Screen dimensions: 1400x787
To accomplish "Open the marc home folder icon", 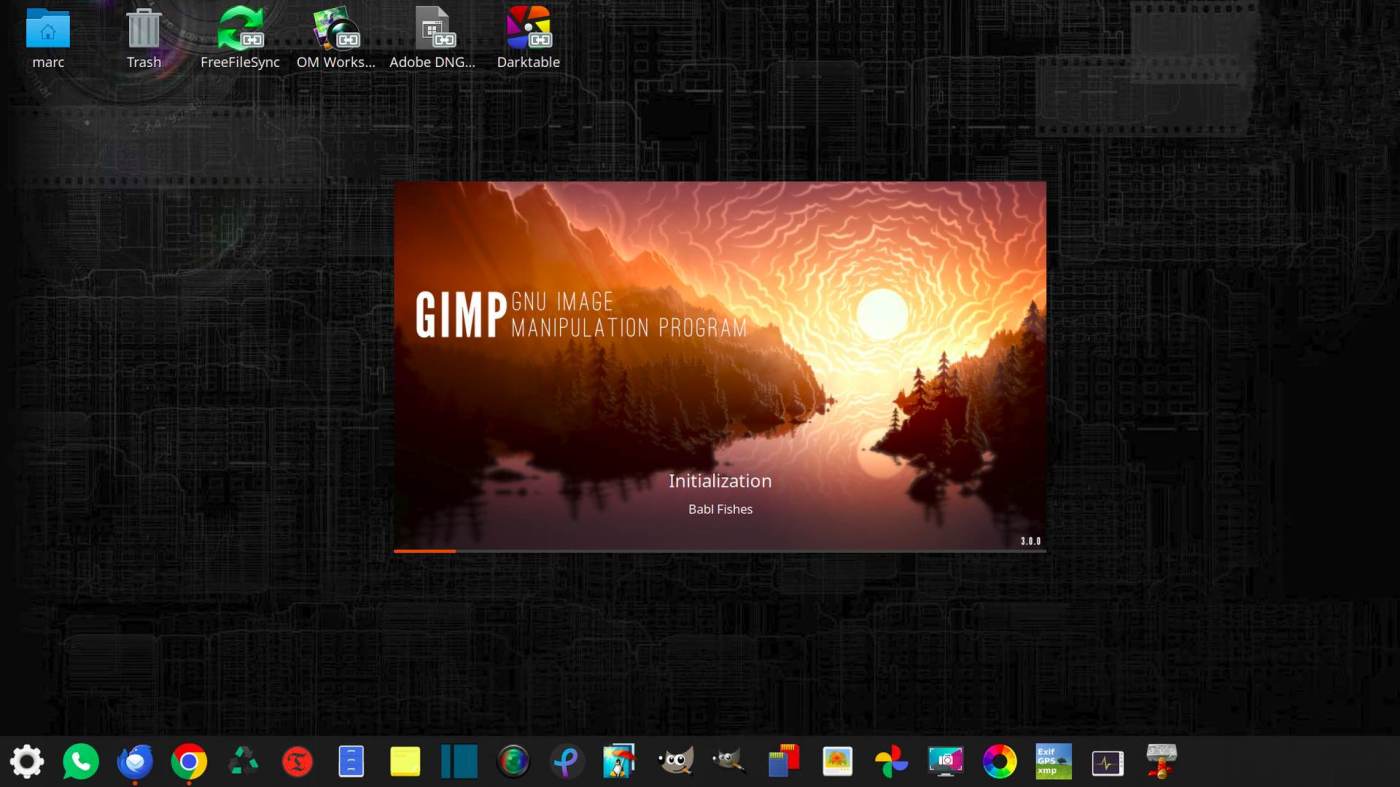I will coord(48,37).
